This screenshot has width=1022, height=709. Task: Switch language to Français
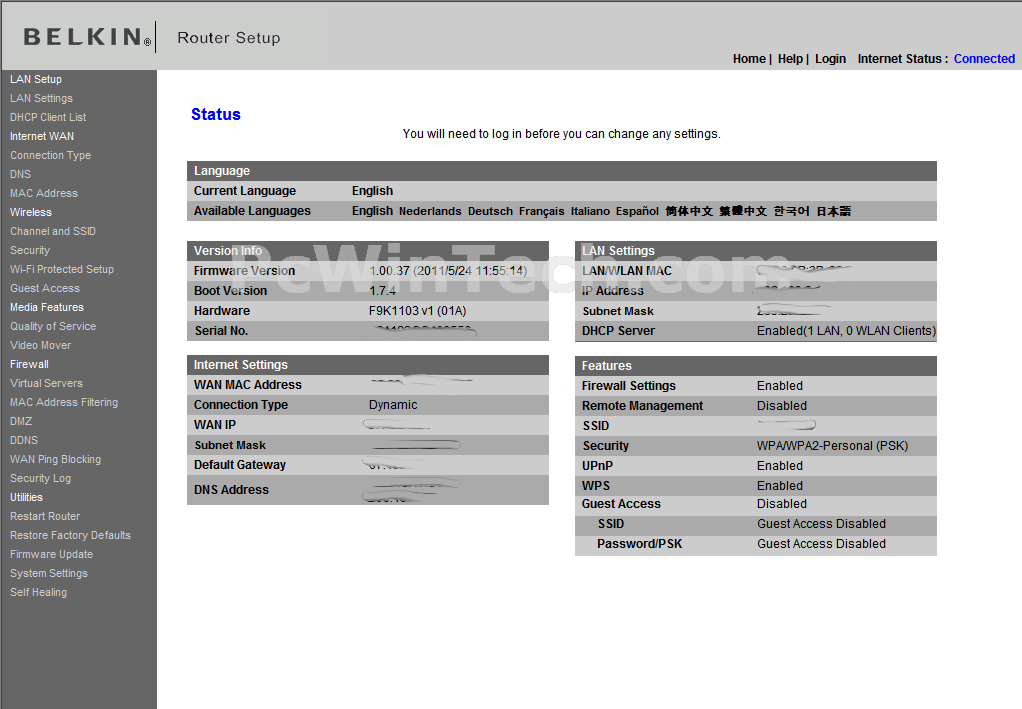pyautogui.click(x=542, y=211)
